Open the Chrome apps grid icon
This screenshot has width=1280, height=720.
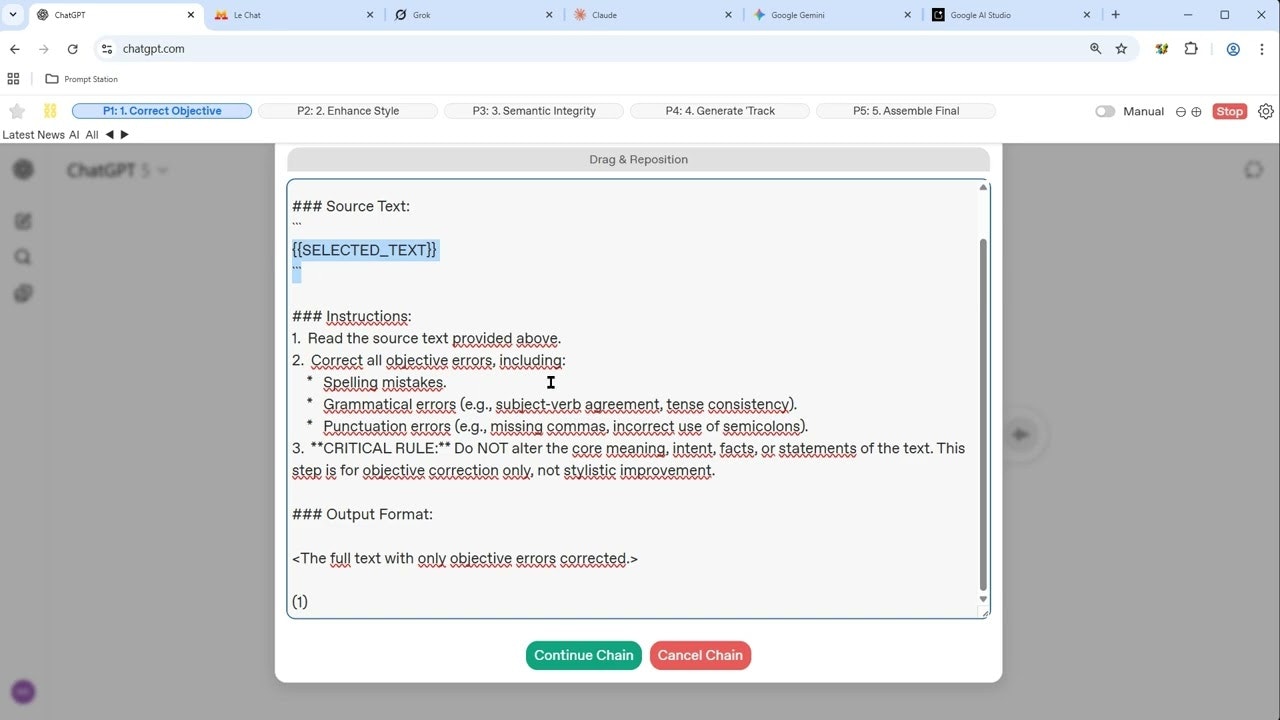coord(13,79)
